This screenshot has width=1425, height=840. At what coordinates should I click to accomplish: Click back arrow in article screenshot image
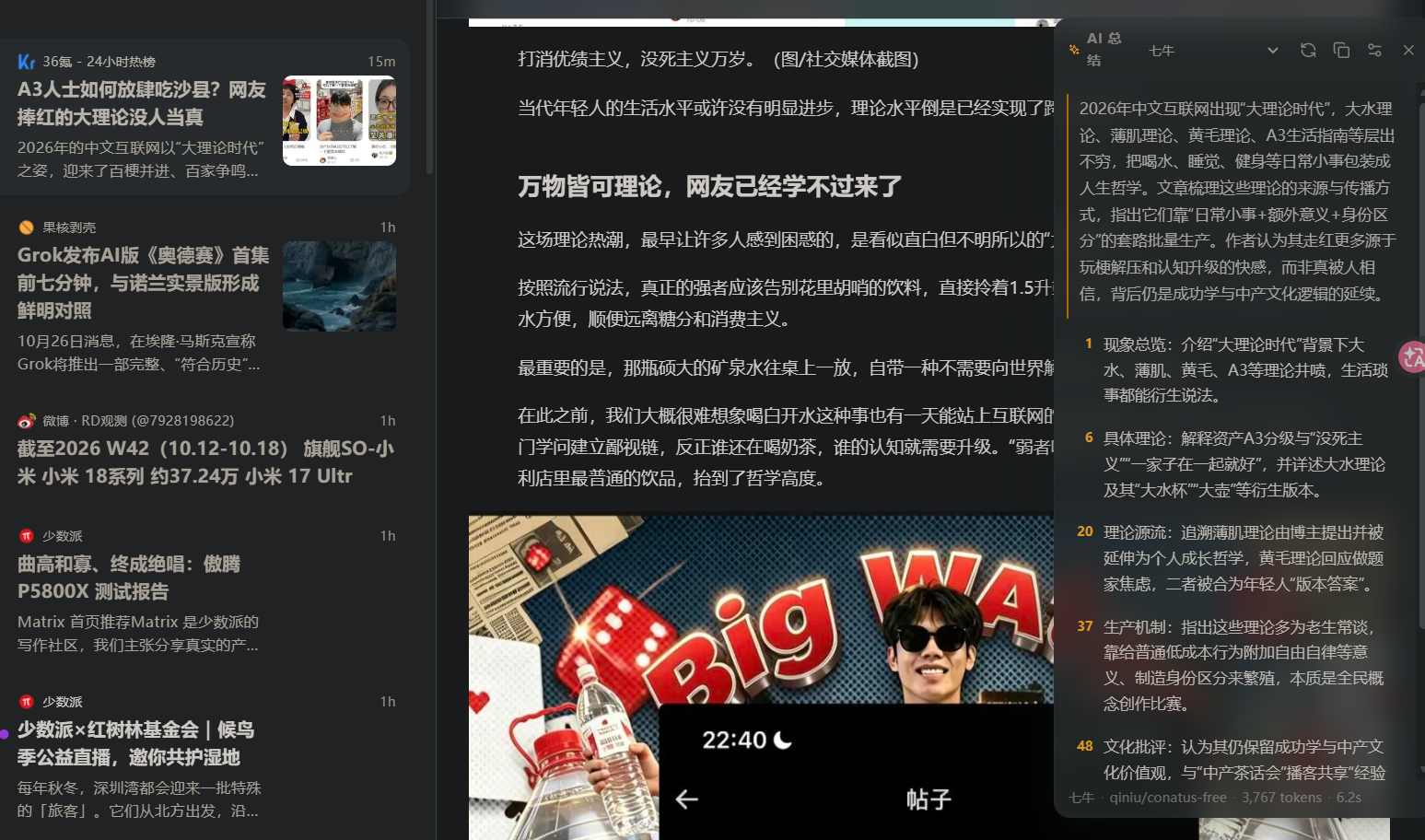point(686,799)
